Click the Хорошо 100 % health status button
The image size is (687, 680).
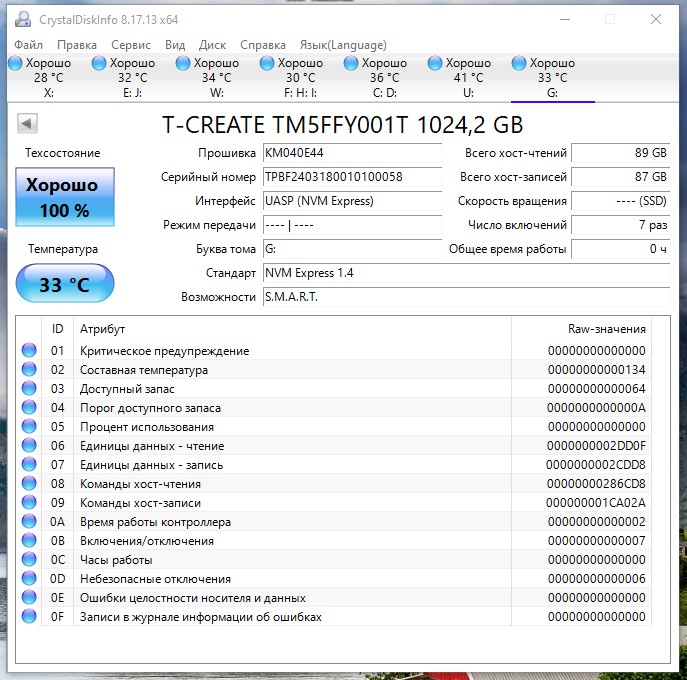click(65, 197)
